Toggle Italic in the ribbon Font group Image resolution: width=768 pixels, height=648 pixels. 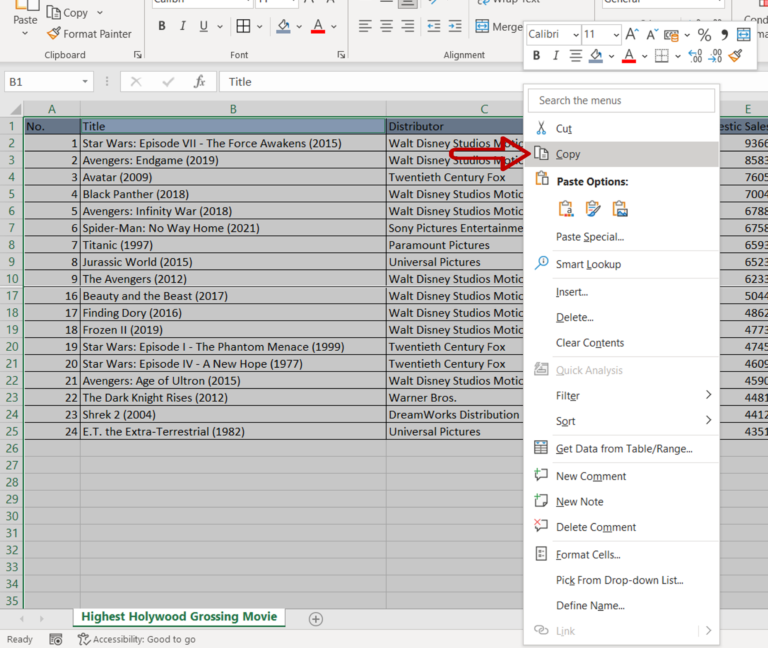[183, 26]
